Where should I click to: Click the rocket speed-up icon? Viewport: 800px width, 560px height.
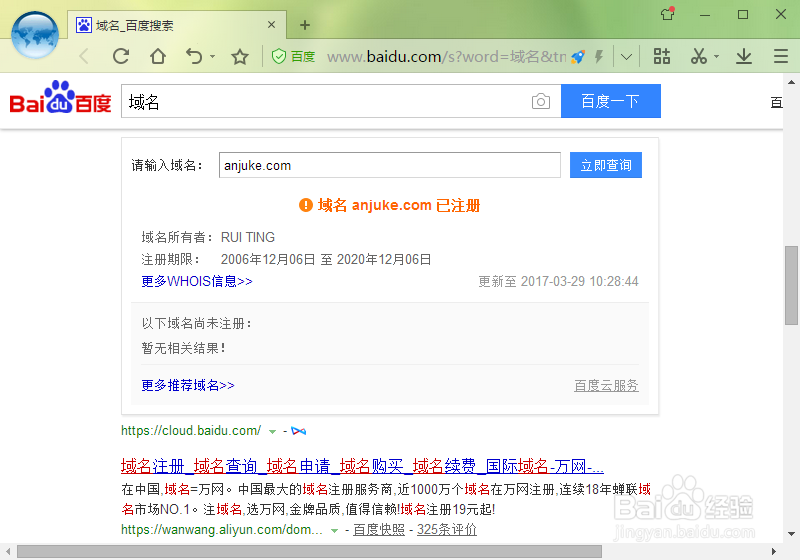coord(578,57)
